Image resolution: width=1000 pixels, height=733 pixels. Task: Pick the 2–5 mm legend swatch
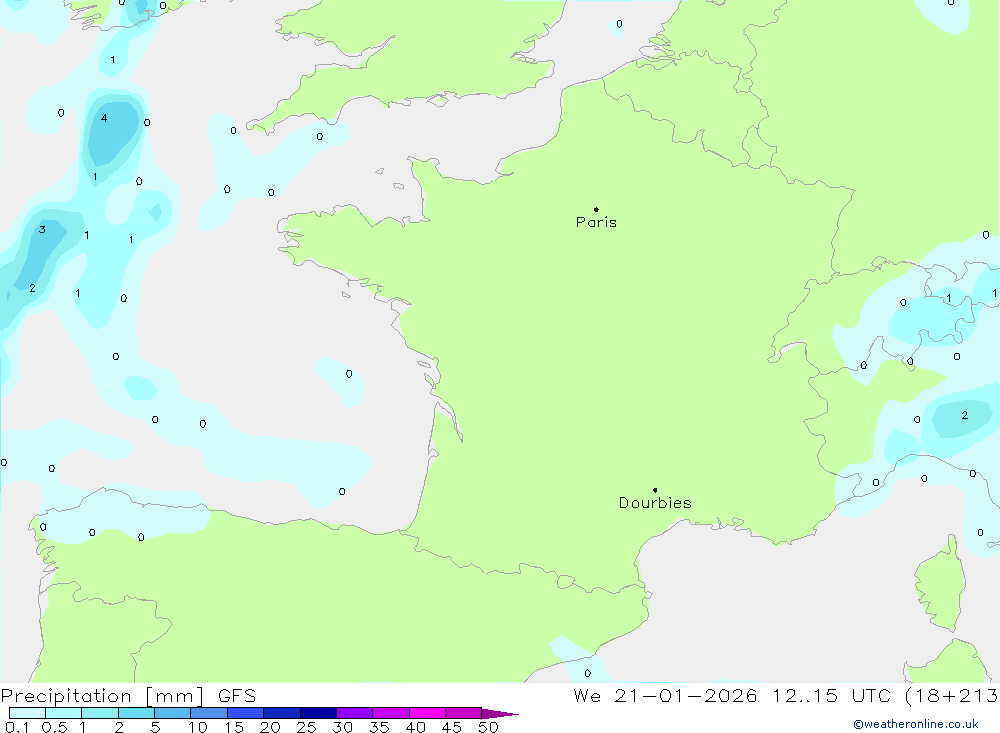136,713
